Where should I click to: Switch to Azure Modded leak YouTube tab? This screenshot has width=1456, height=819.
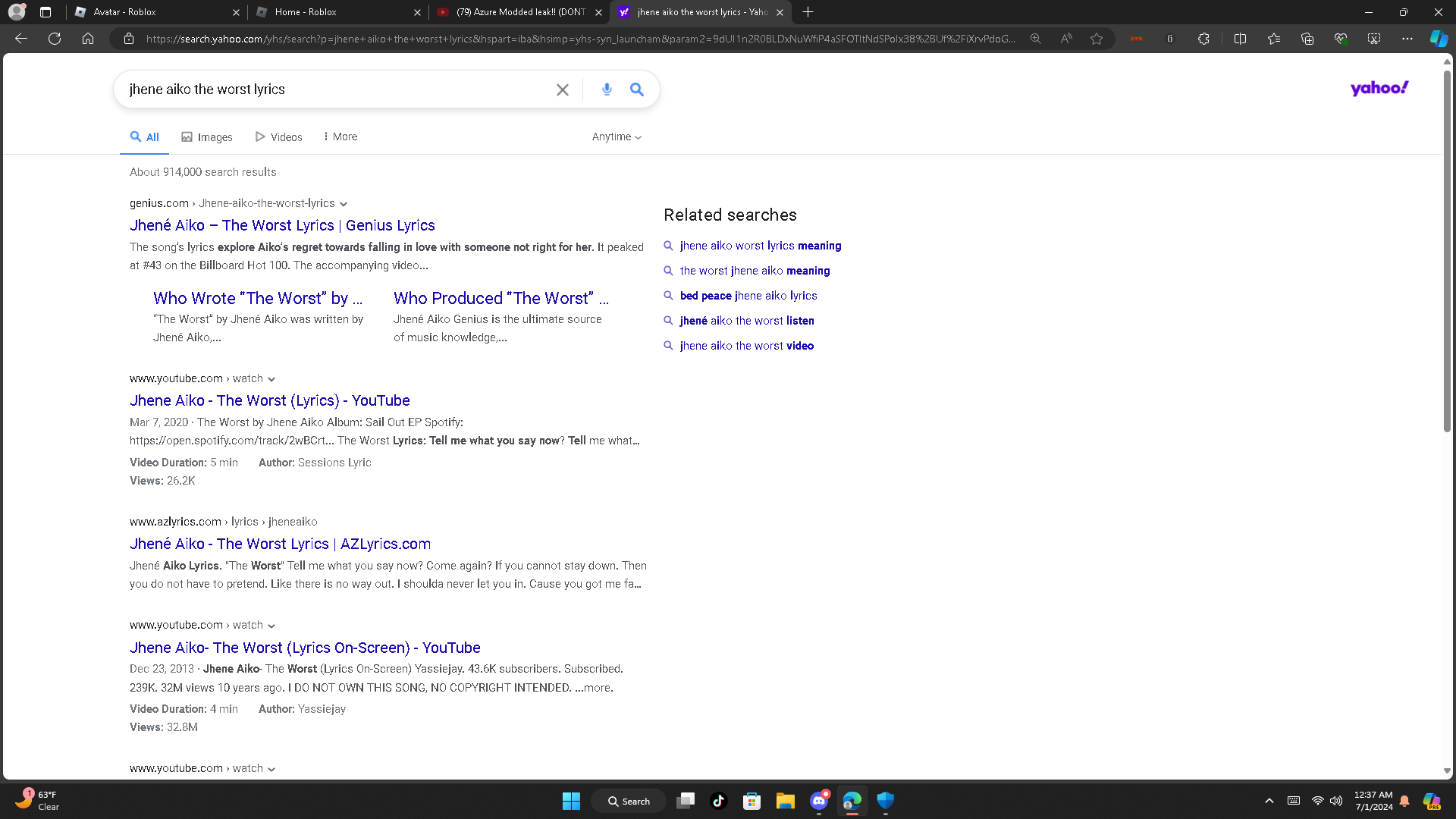[x=519, y=12]
